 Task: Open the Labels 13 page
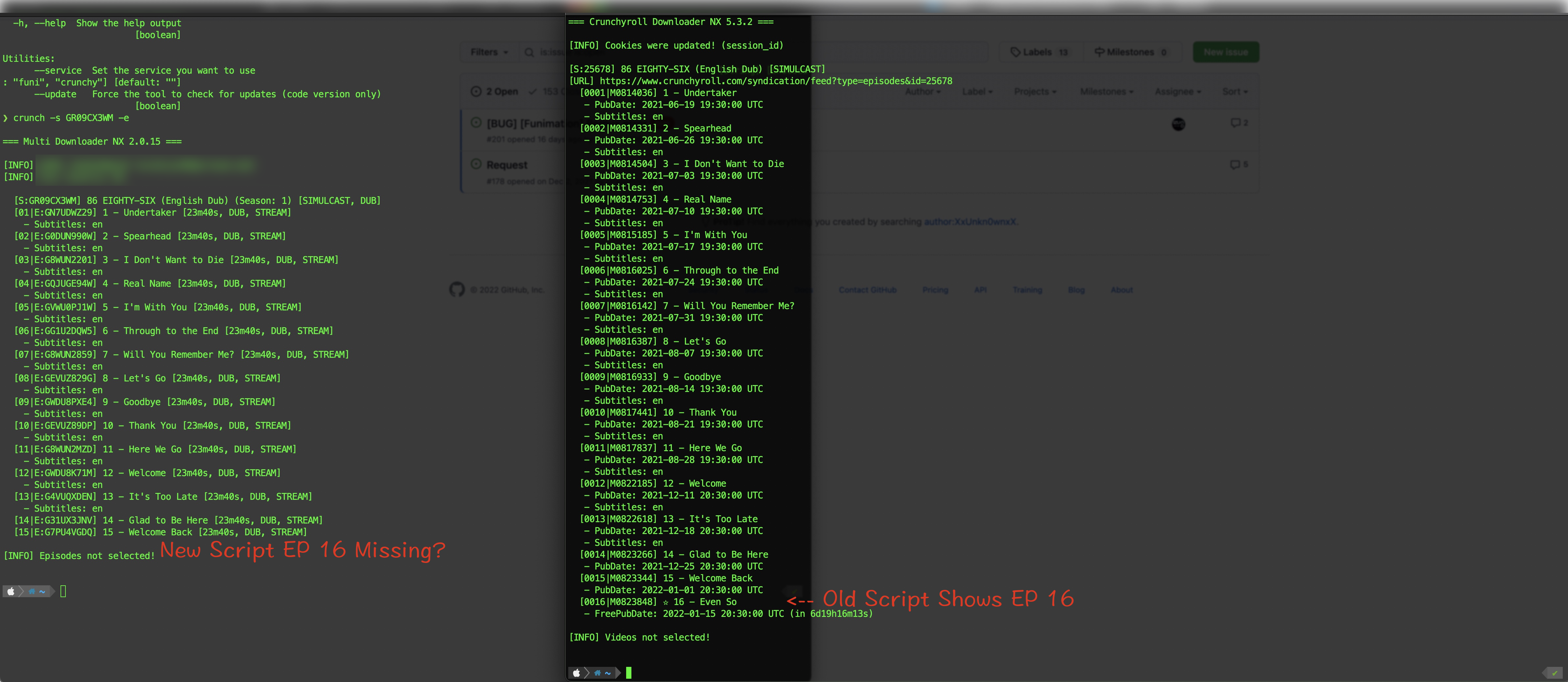click(1040, 52)
